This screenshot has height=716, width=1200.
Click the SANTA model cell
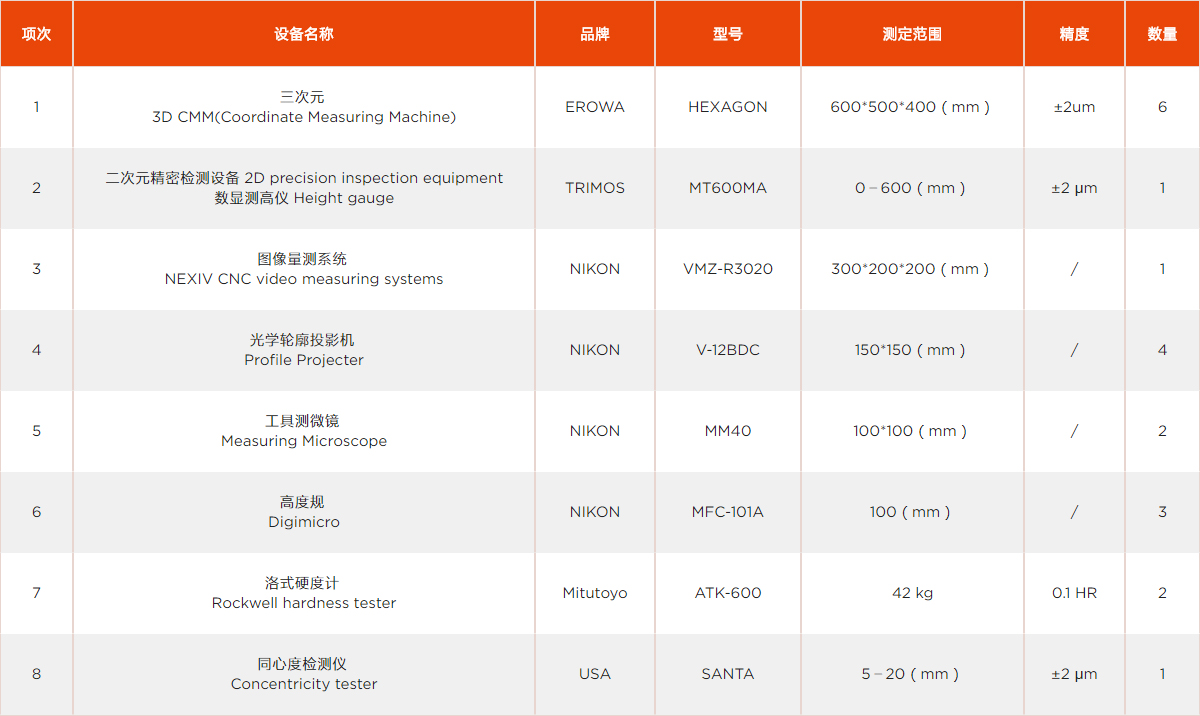(728, 674)
